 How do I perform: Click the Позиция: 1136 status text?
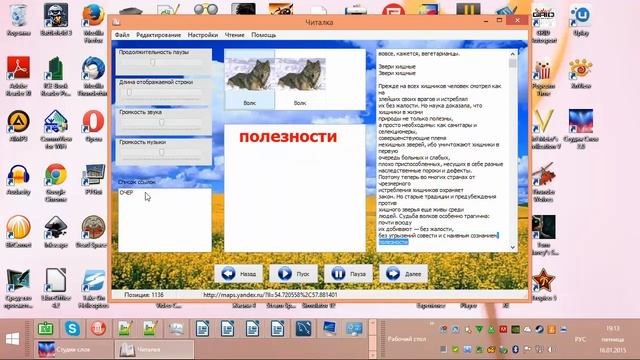tap(144, 295)
